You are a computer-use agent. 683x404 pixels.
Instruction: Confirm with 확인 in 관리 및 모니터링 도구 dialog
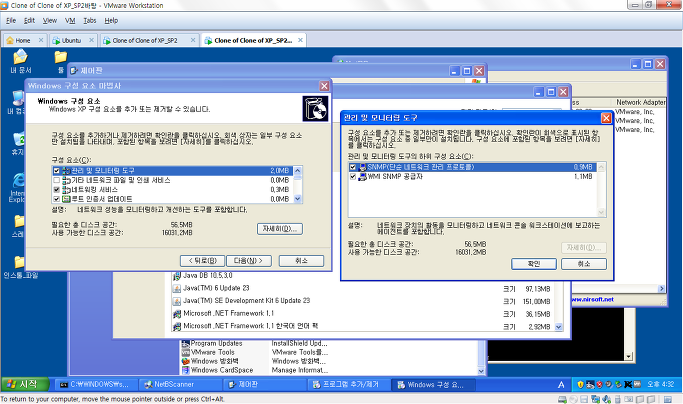(x=534, y=264)
